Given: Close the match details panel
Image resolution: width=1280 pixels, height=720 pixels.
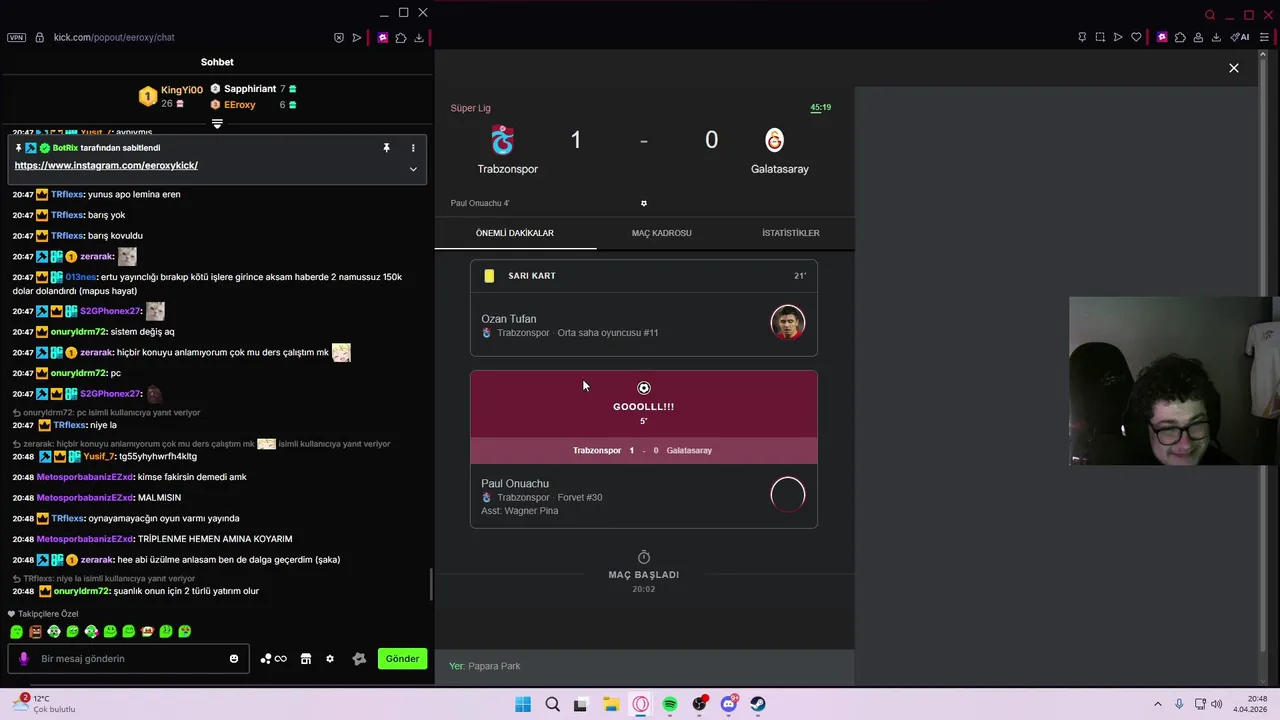Looking at the screenshot, I should pyautogui.click(x=1234, y=68).
